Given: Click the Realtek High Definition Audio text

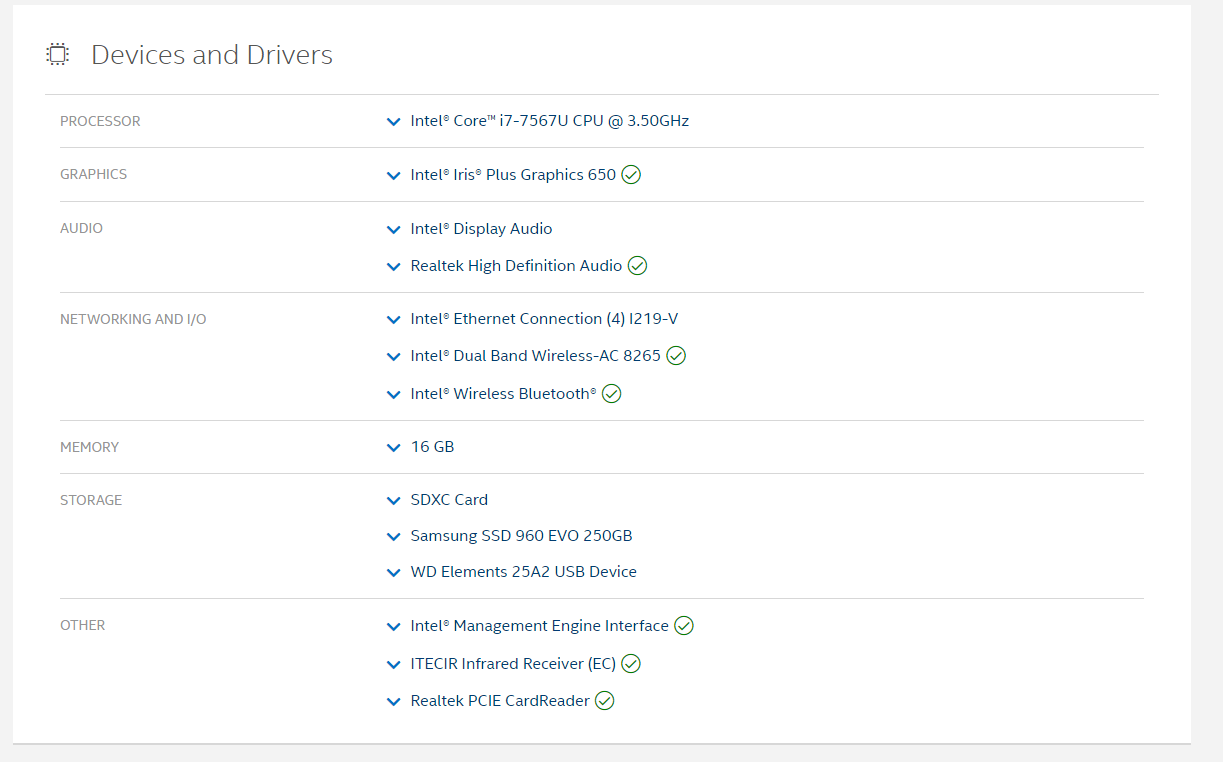Looking at the screenshot, I should (x=516, y=266).
